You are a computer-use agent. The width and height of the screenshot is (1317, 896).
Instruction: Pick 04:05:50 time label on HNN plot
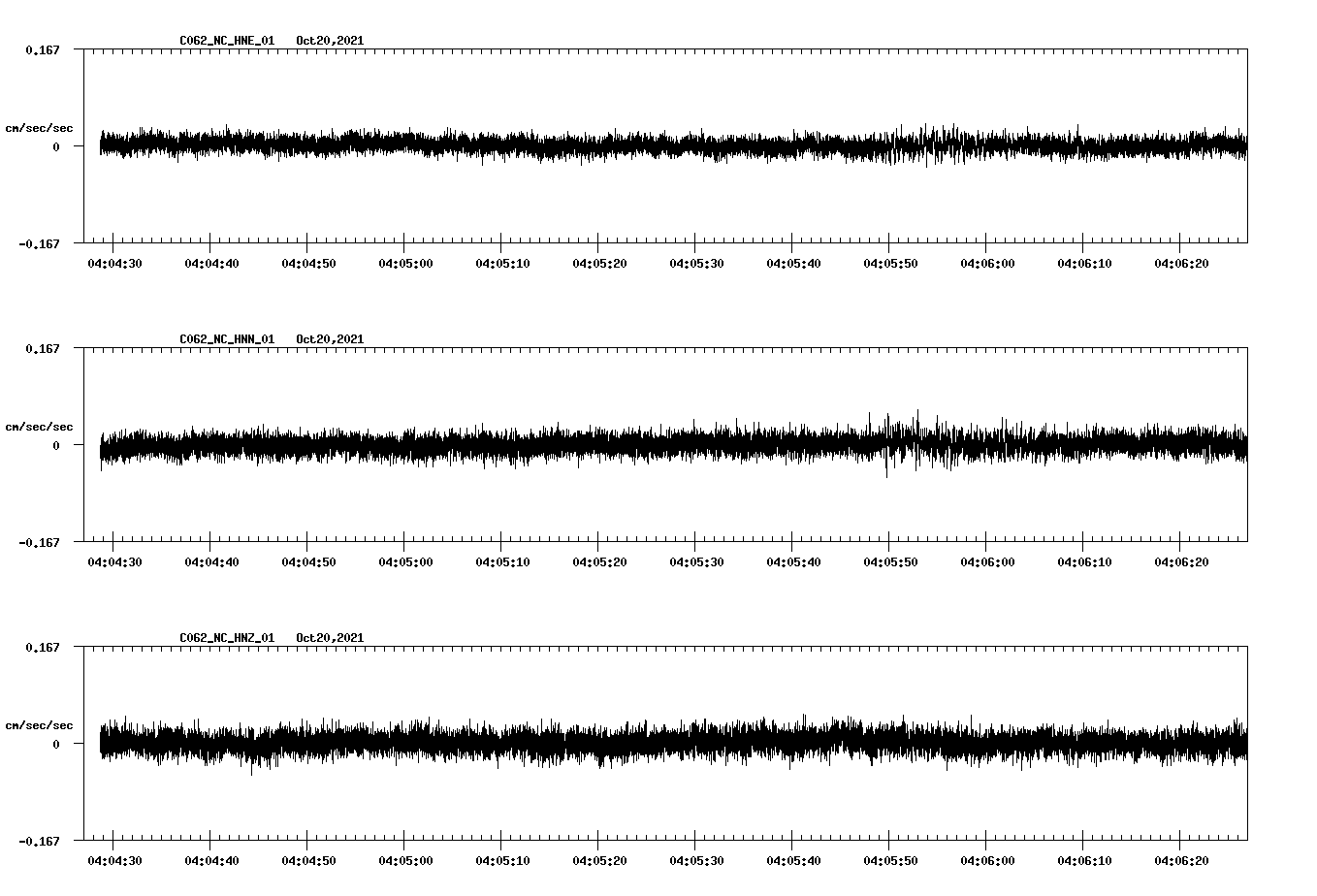[x=890, y=561]
